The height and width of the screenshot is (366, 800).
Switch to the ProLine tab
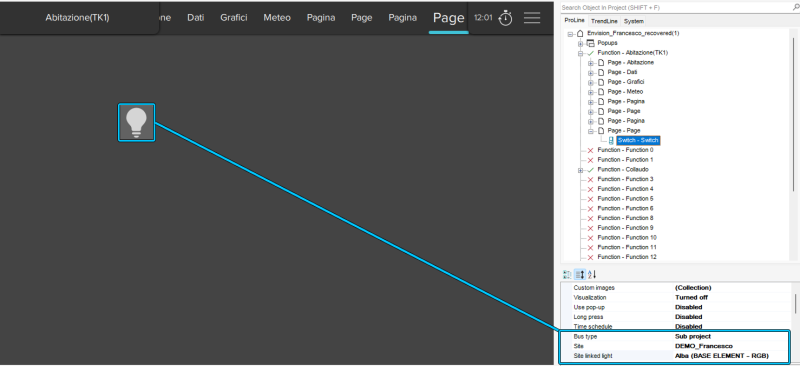point(574,20)
